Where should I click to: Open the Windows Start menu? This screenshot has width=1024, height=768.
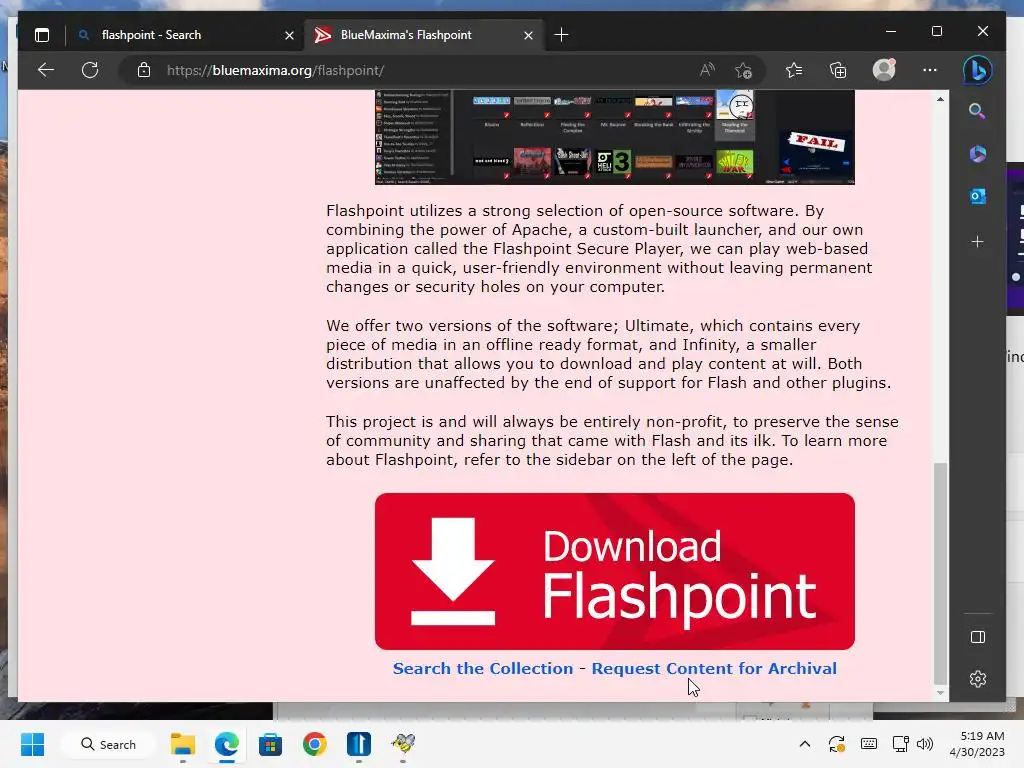pyautogui.click(x=33, y=744)
